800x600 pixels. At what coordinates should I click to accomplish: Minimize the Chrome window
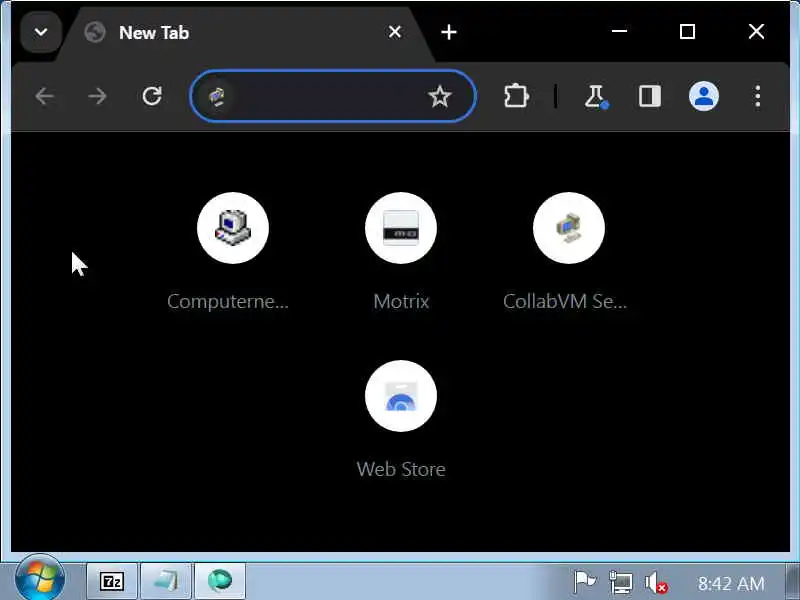(619, 32)
